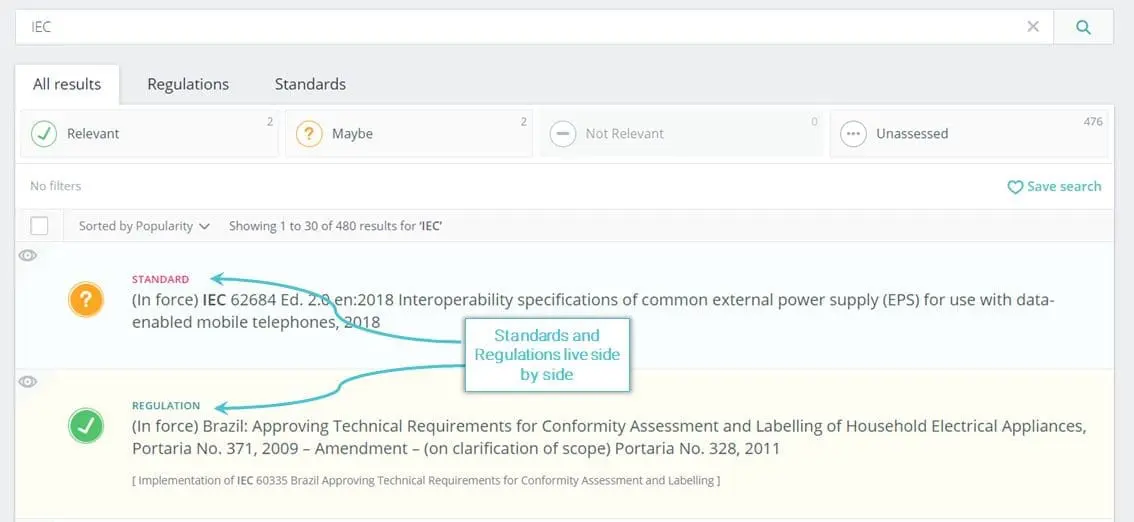Toggle eye icon for Brazil regulation result
The image size is (1134, 522).
27,382
